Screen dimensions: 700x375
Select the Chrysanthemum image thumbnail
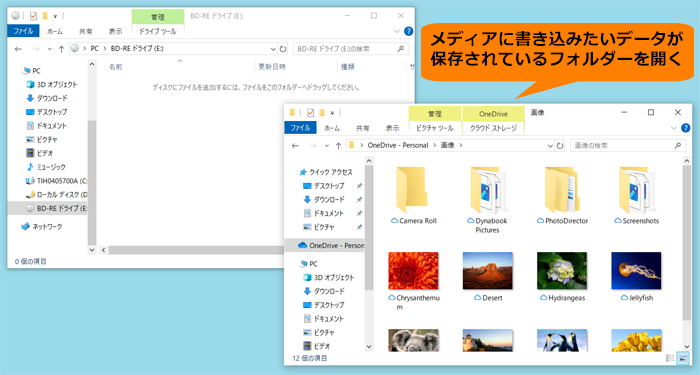(x=413, y=271)
